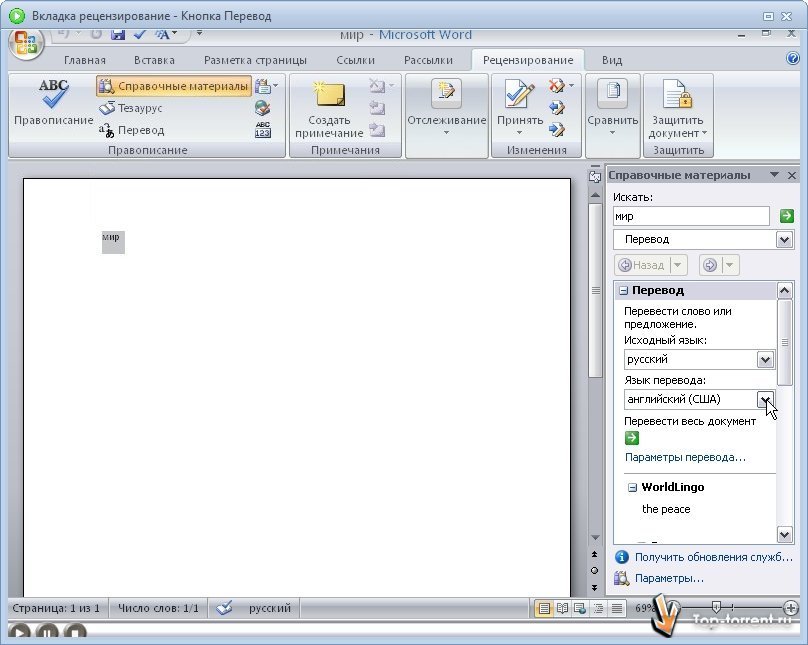The width and height of the screenshot is (808, 645).
Task: Open the Тезаурус thesaurus
Action: [131, 108]
